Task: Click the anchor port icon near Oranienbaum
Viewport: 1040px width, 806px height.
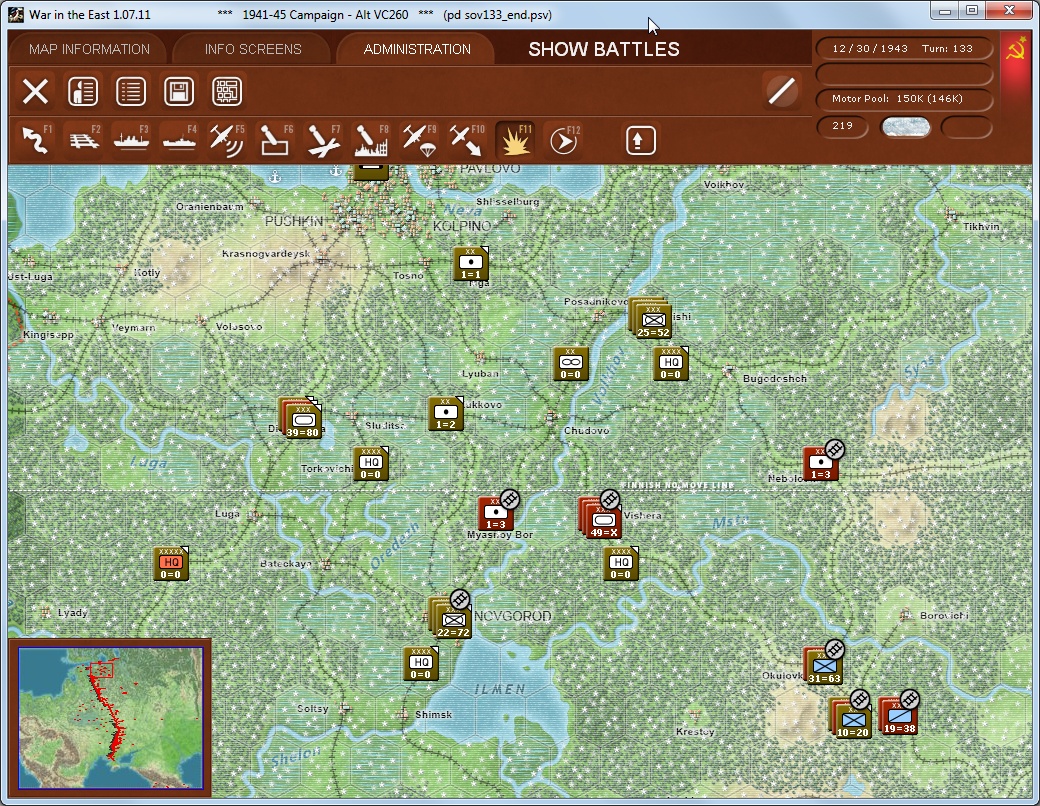Action: (275, 176)
